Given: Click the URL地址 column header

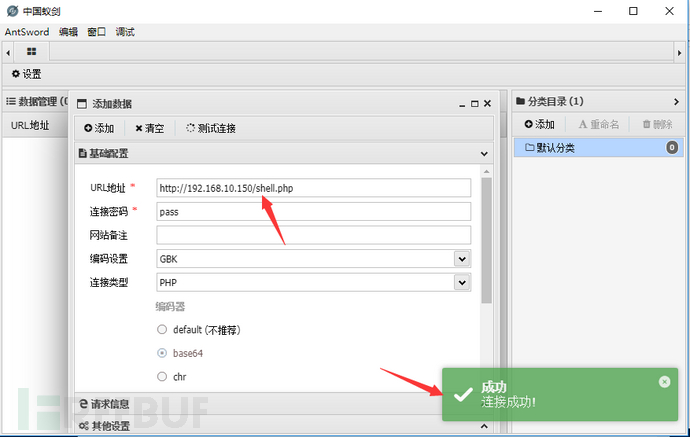Looking at the screenshot, I should click(x=30, y=125).
